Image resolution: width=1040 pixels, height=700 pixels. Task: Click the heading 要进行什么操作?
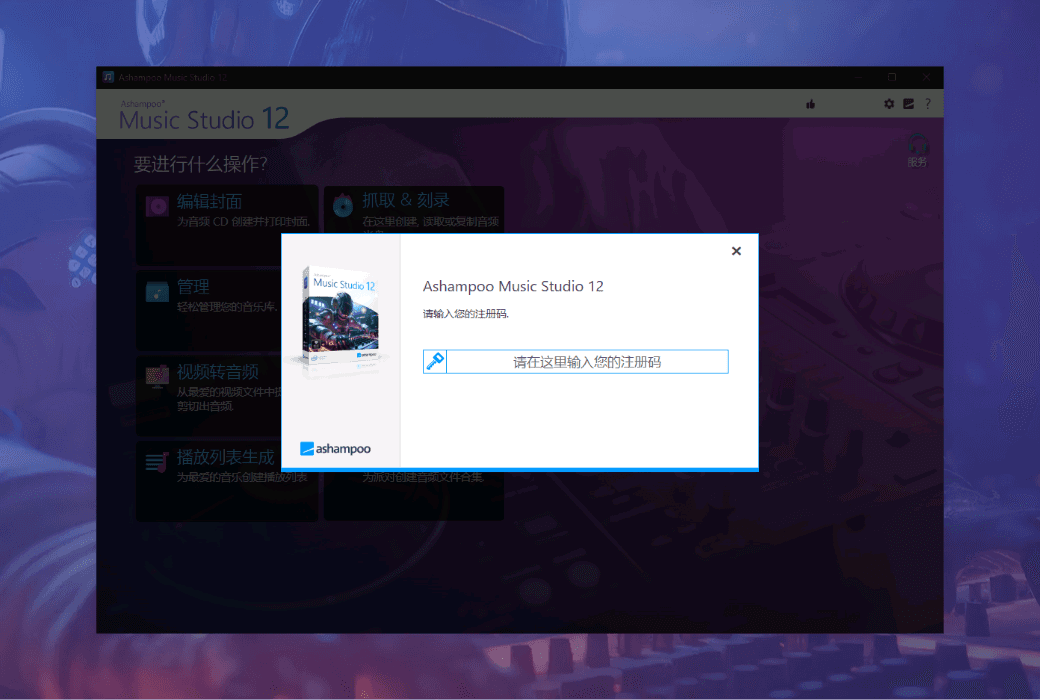click(200, 164)
